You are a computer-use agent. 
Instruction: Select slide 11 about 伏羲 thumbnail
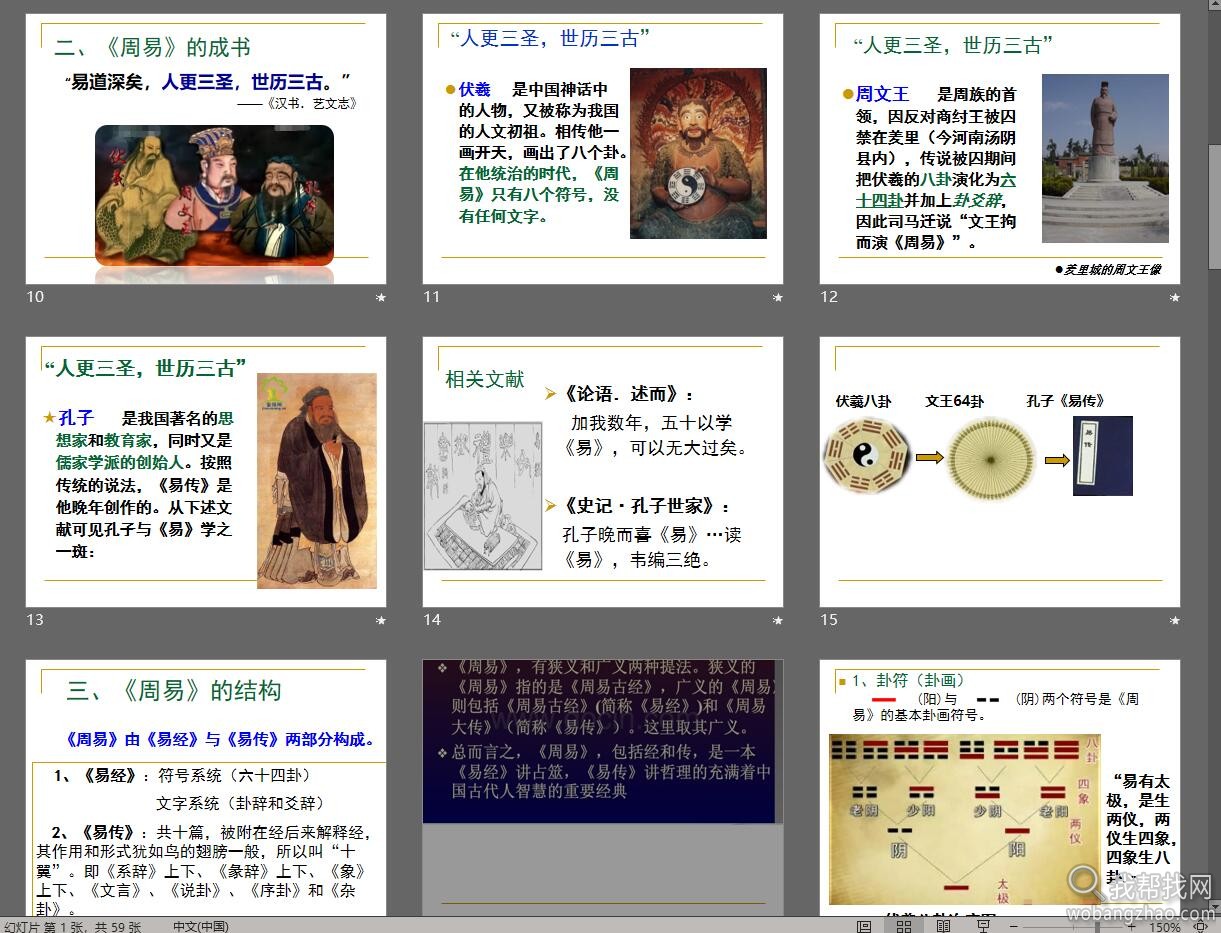(603, 149)
